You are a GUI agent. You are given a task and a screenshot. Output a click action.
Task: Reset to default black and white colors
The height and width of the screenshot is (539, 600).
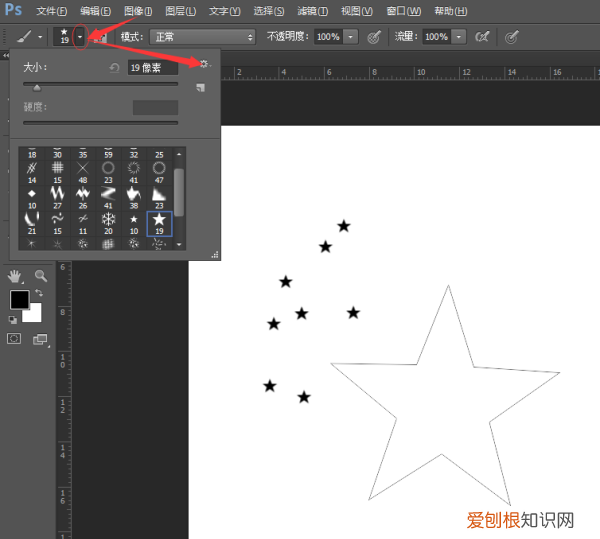click(13, 319)
